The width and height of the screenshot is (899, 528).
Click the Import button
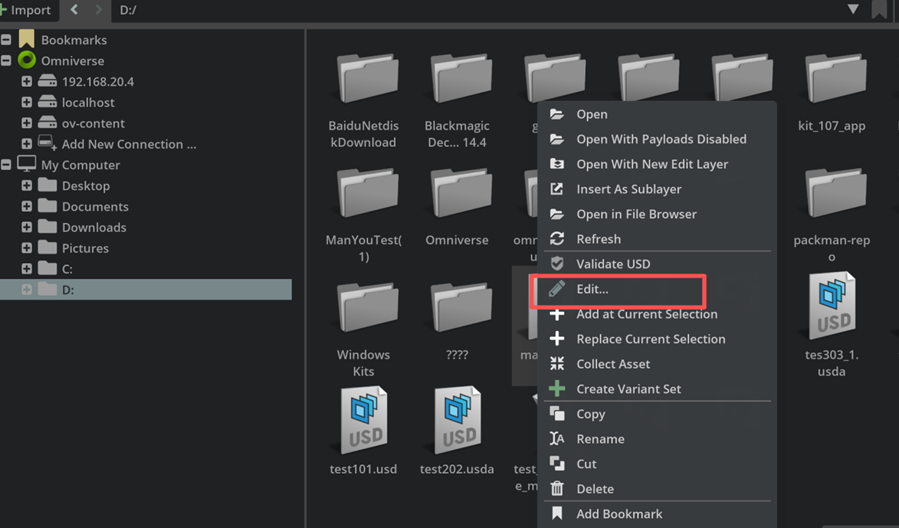26,10
